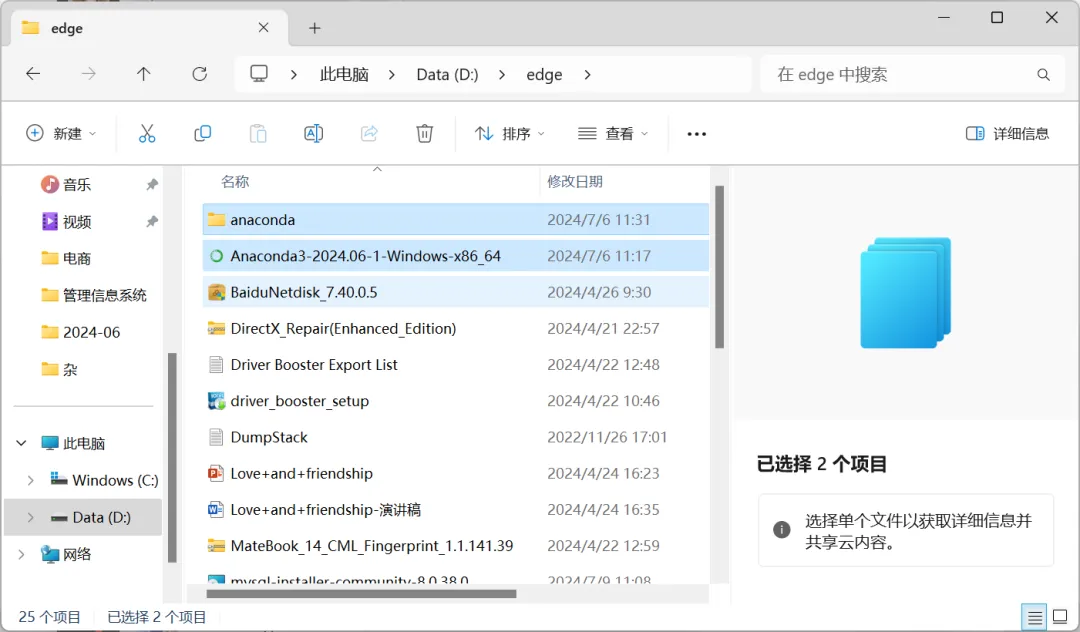Click the BaiduNetdisk file icon
The width and height of the screenshot is (1080, 632).
click(216, 293)
